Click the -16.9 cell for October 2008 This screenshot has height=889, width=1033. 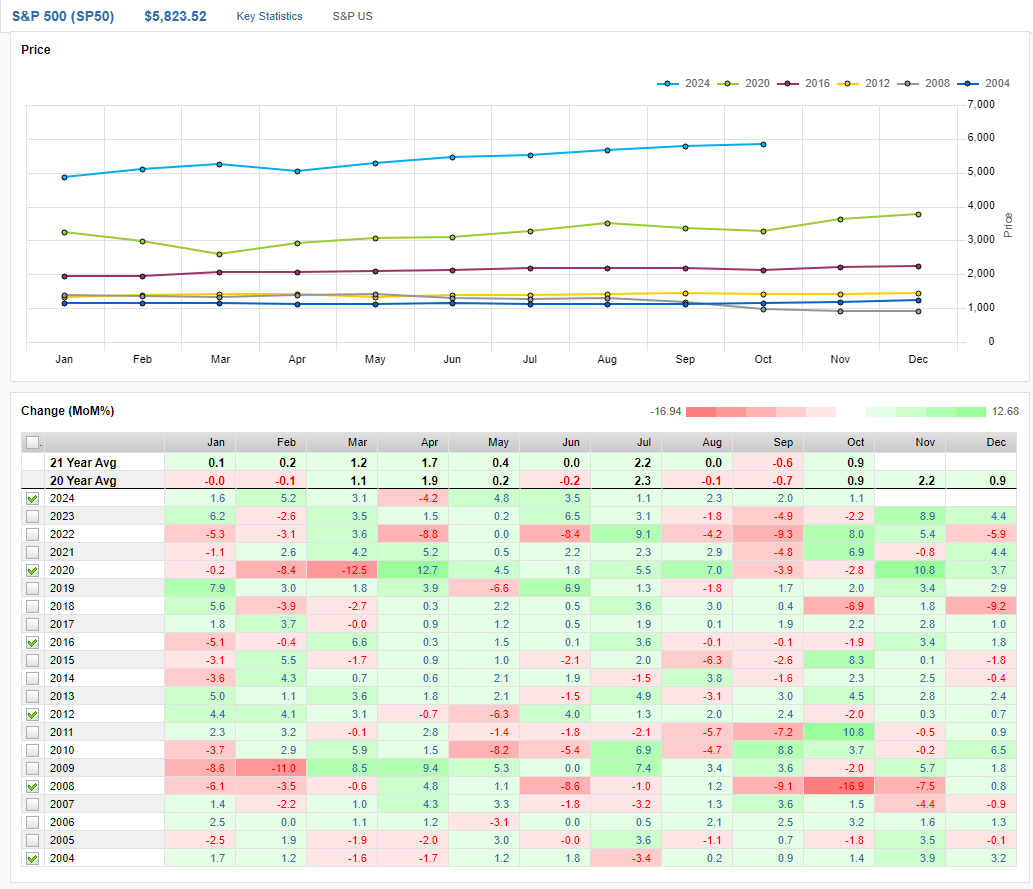(x=839, y=786)
